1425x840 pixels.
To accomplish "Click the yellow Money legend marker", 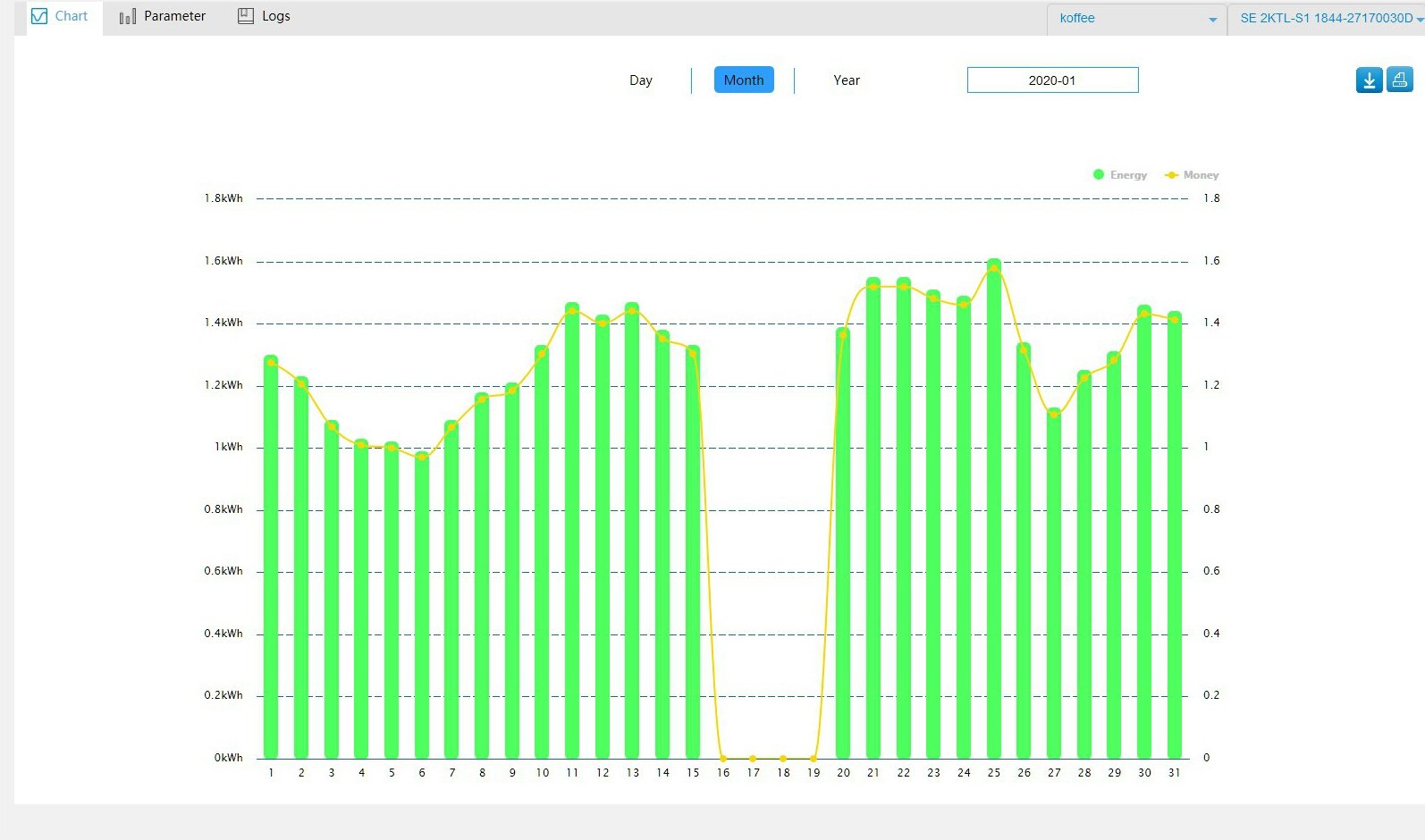I will (1171, 175).
